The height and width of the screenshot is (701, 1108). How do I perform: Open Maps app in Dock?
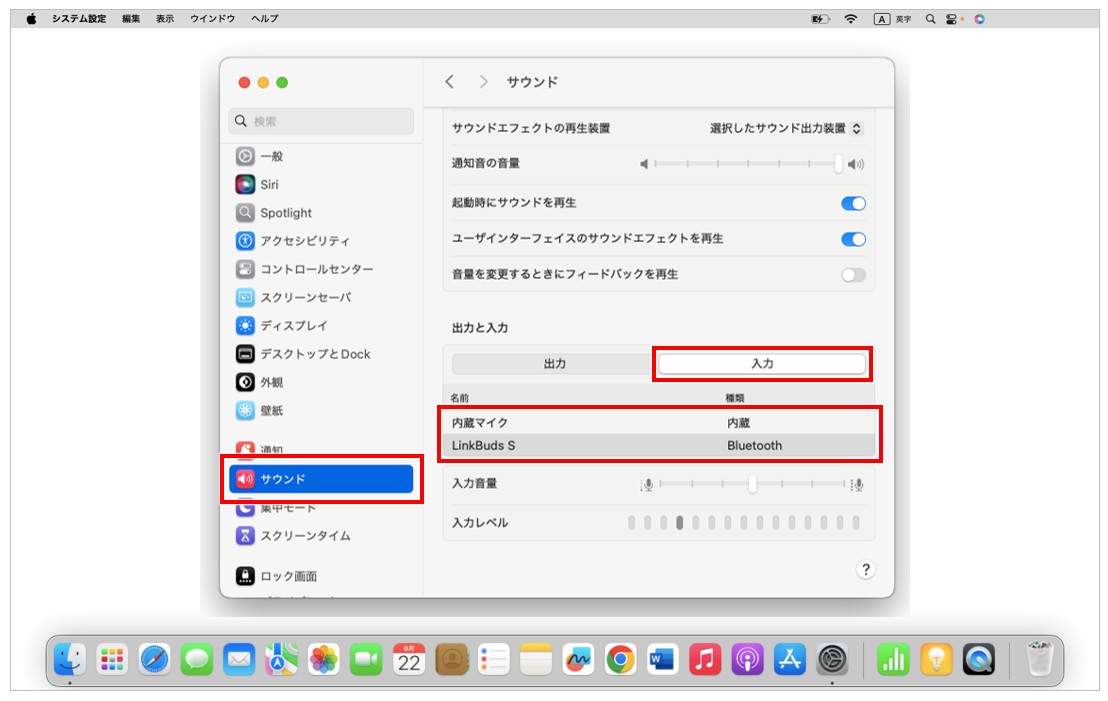pyautogui.click(x=281, y=660)
